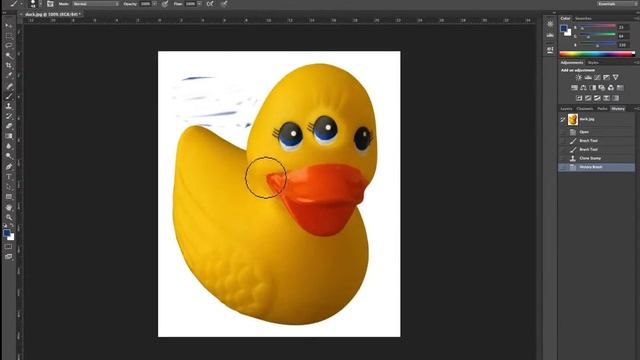Add a Curves adjustment
Viewport: 640px width, 360px height.
597,78
